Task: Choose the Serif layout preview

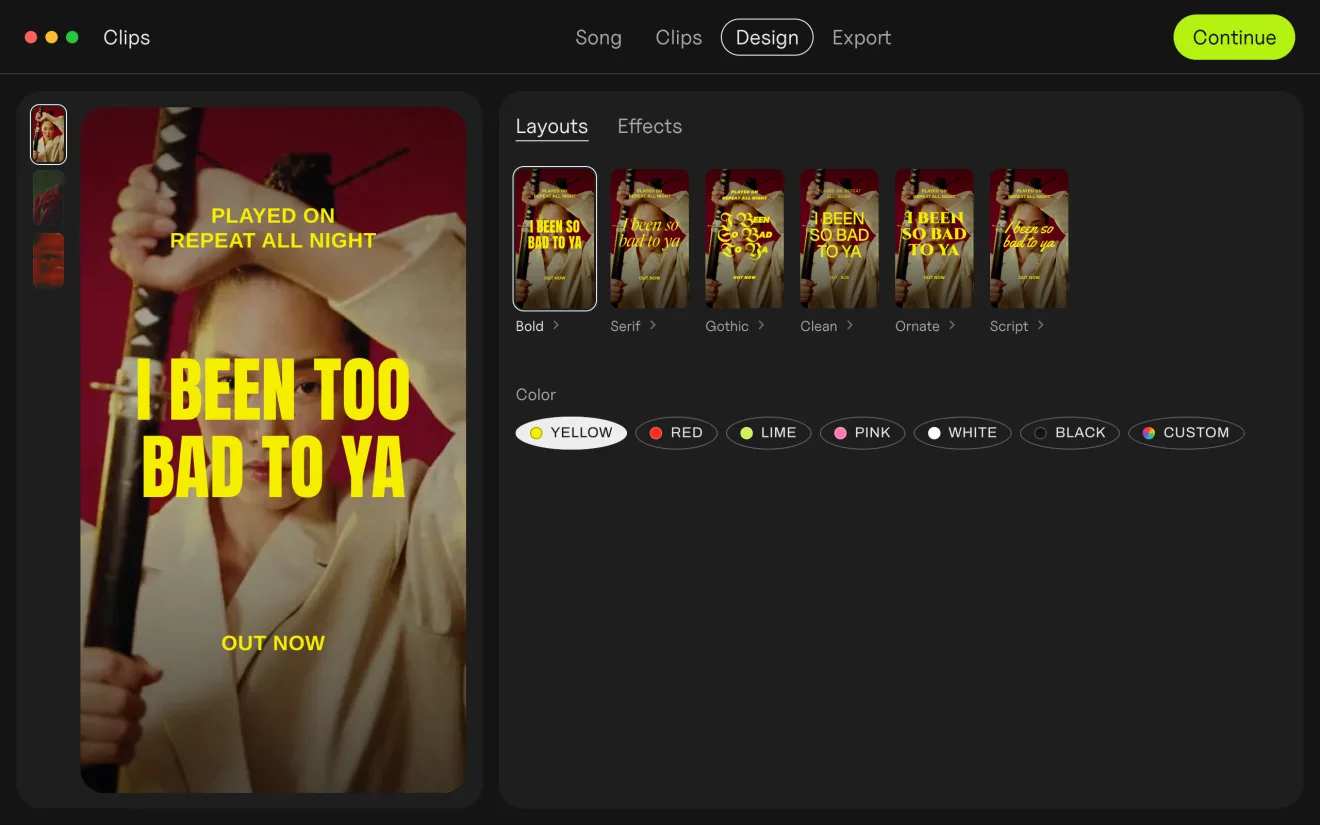Action: (649, 239)
